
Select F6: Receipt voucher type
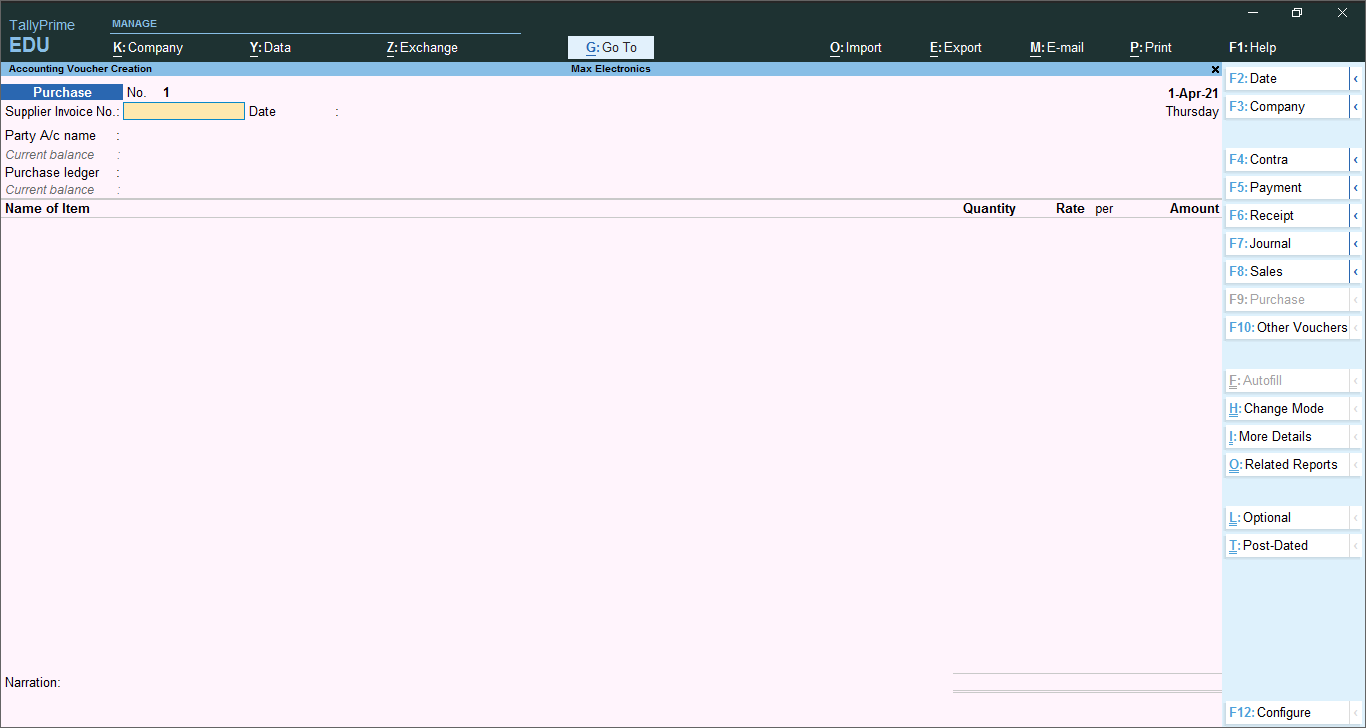(x=1287, y=216)
